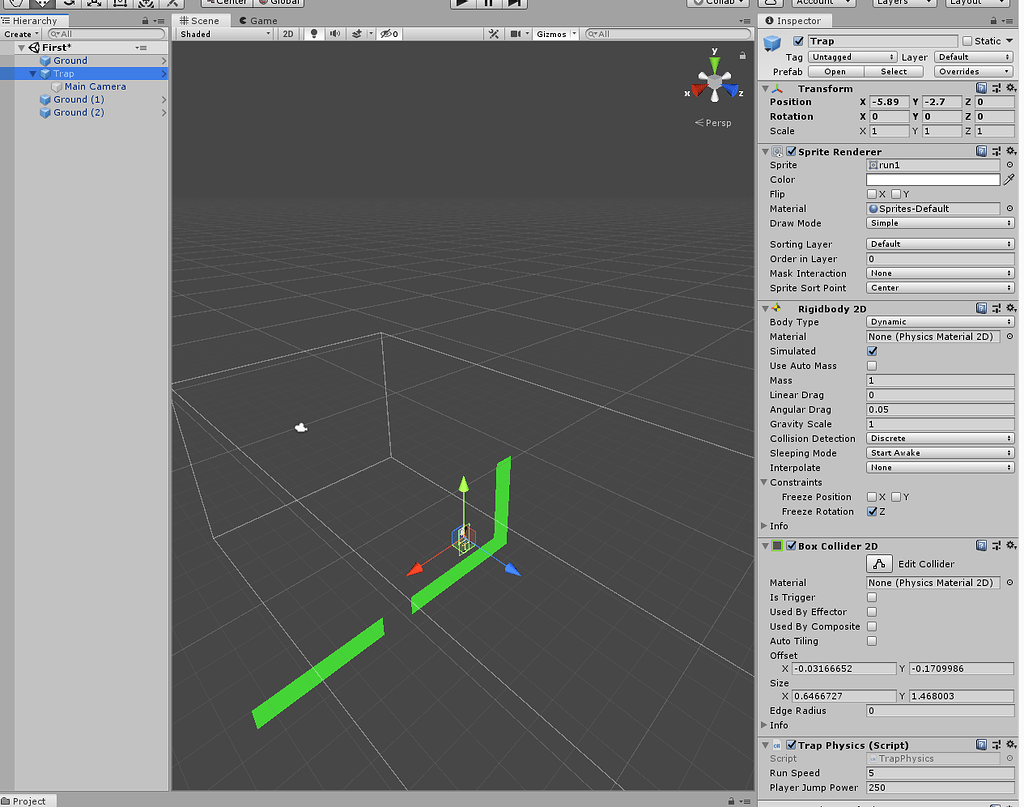This screenshot has width=1024, height=807.
Task: Uncheck Freeze Rotation Z constraint
Action: (872, 511)
